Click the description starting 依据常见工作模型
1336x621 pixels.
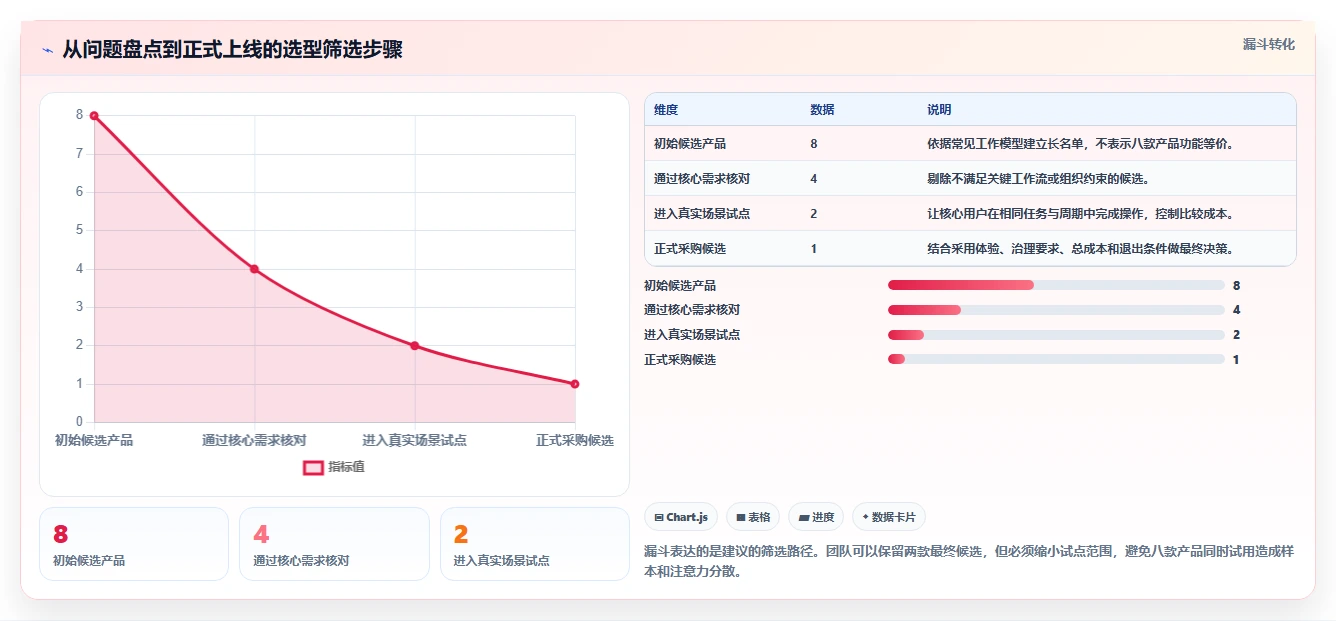(x=1083, y=144)
